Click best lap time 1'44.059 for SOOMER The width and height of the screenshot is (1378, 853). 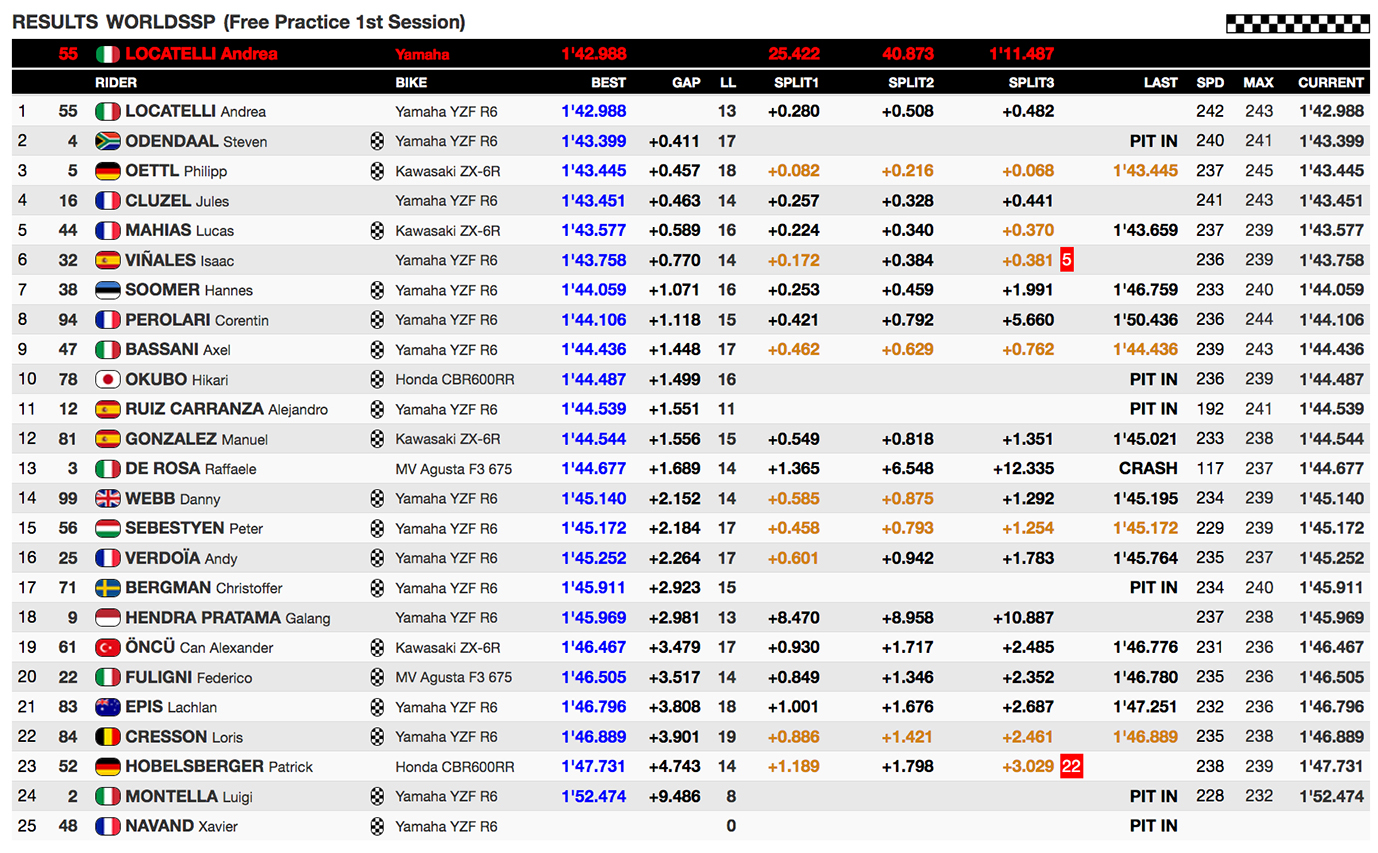click(x=594, y=291)
